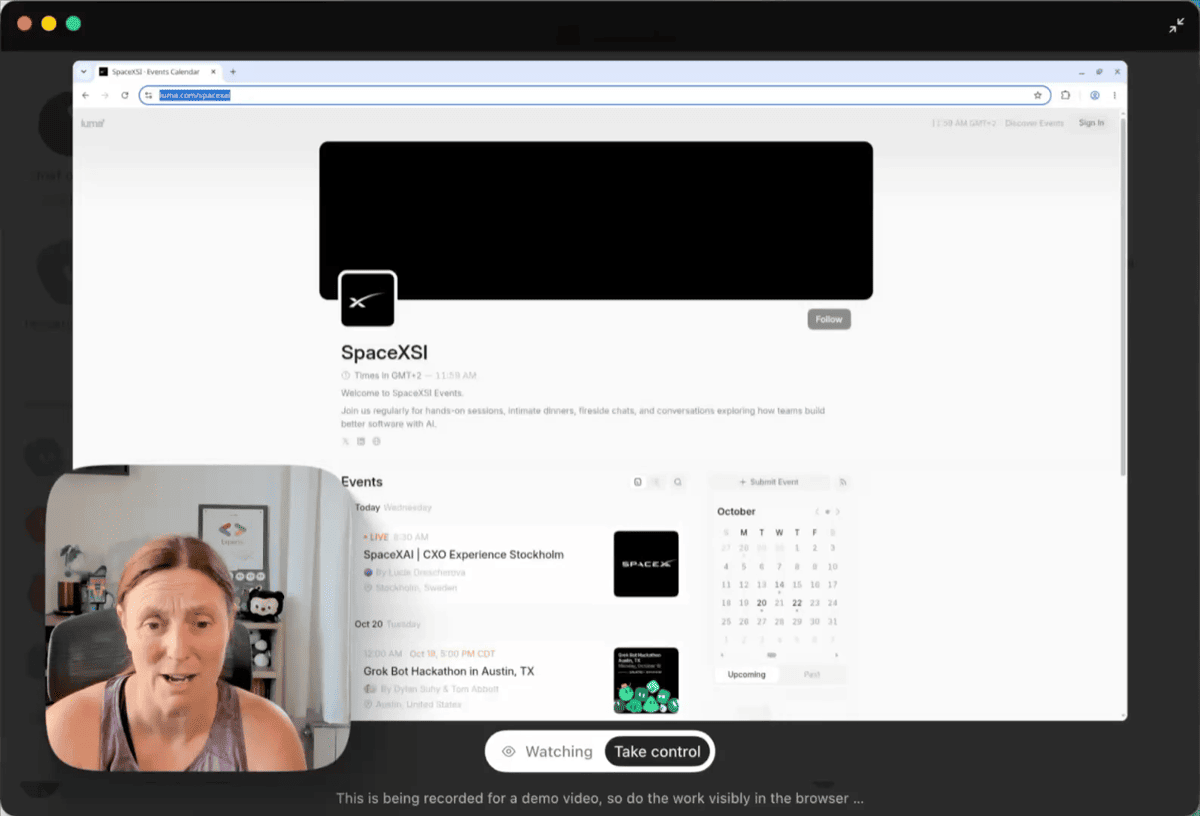This screenshot has width=1200, height=816.
Task: Click the black SpaceXSI banner image
Action: point(596,220)
